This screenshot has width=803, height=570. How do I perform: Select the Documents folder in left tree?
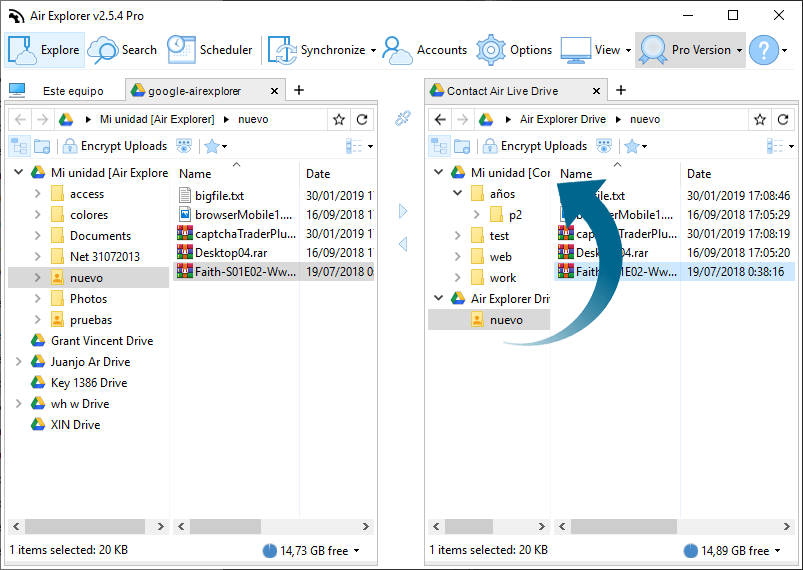[100, 236]
